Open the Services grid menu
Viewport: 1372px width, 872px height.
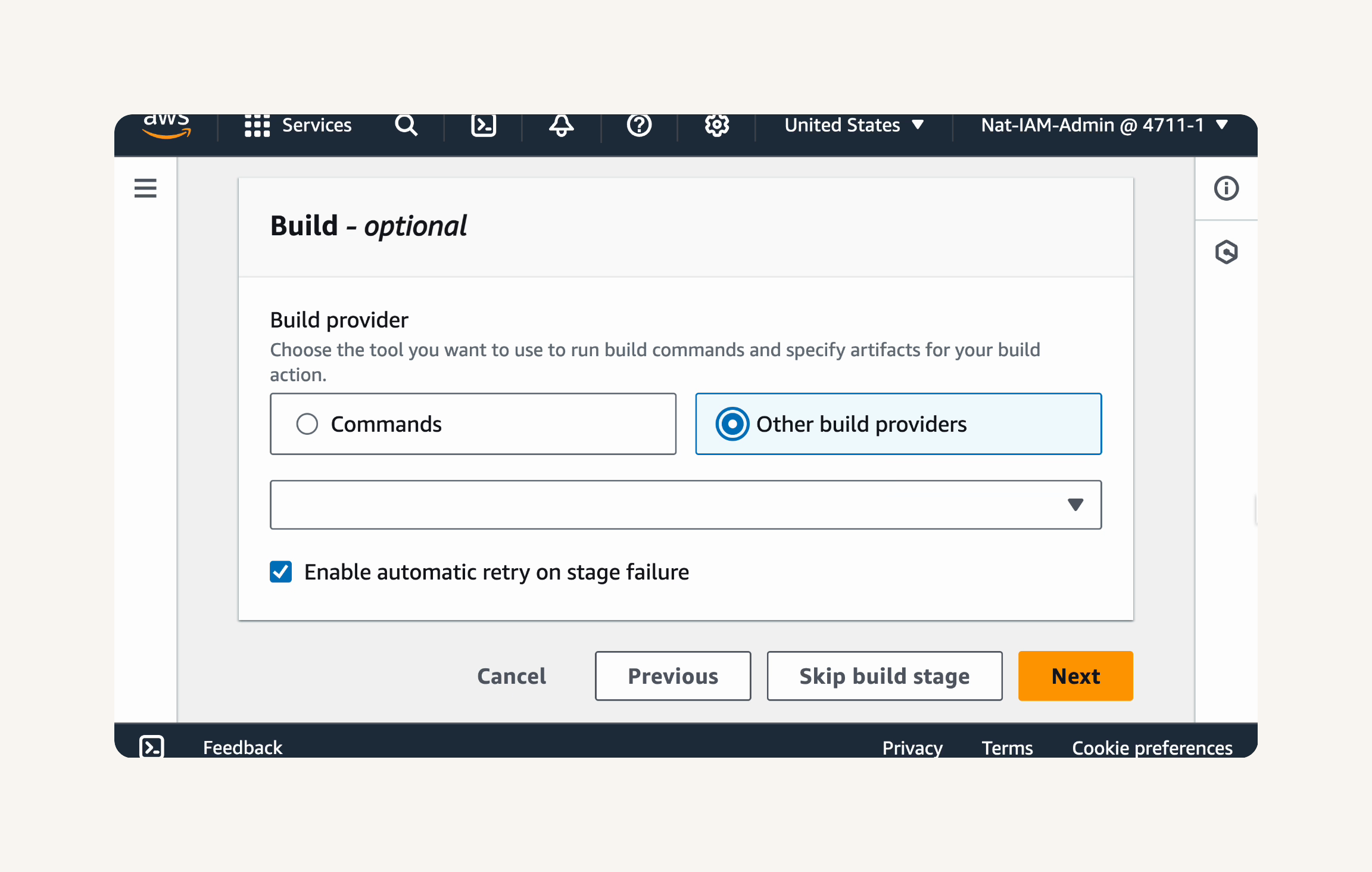coord(298,126)
